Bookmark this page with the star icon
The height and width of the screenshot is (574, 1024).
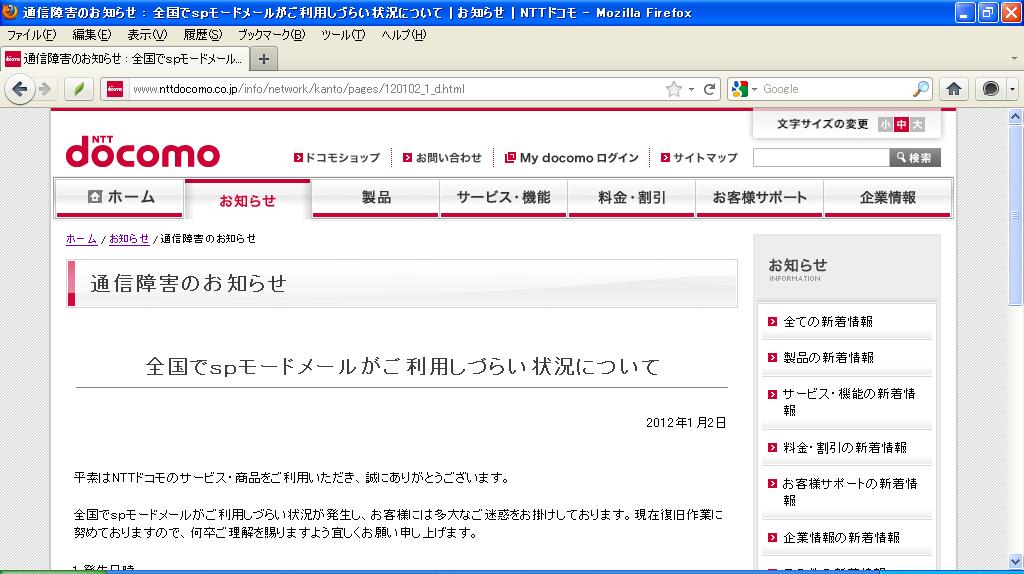673,89
